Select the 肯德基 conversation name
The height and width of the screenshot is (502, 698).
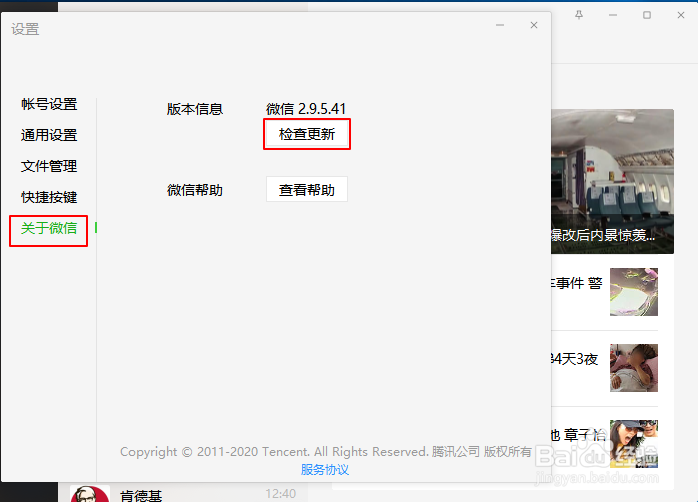coord(141,495)
